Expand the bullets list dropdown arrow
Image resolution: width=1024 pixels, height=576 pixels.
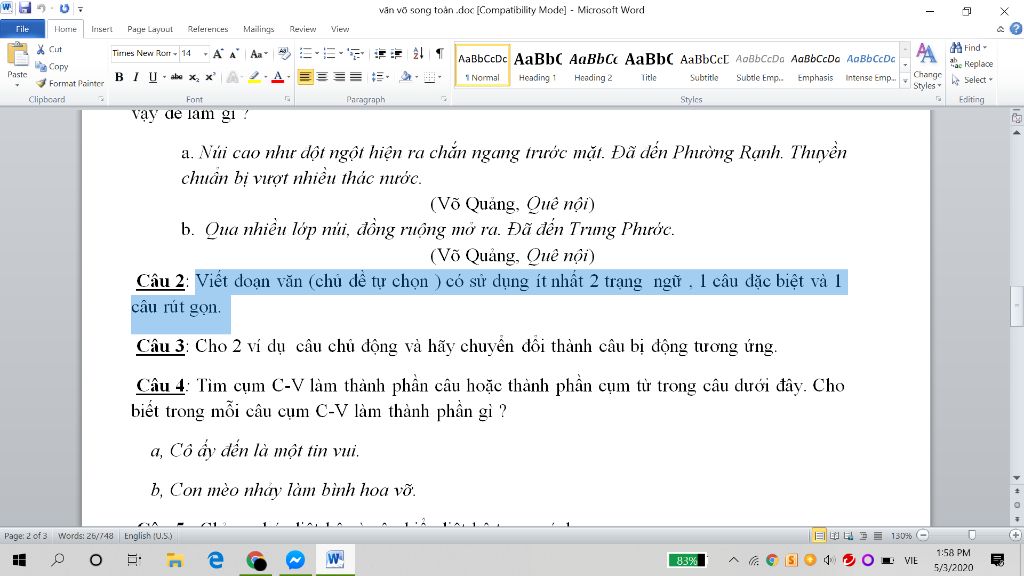click(317, 54)
